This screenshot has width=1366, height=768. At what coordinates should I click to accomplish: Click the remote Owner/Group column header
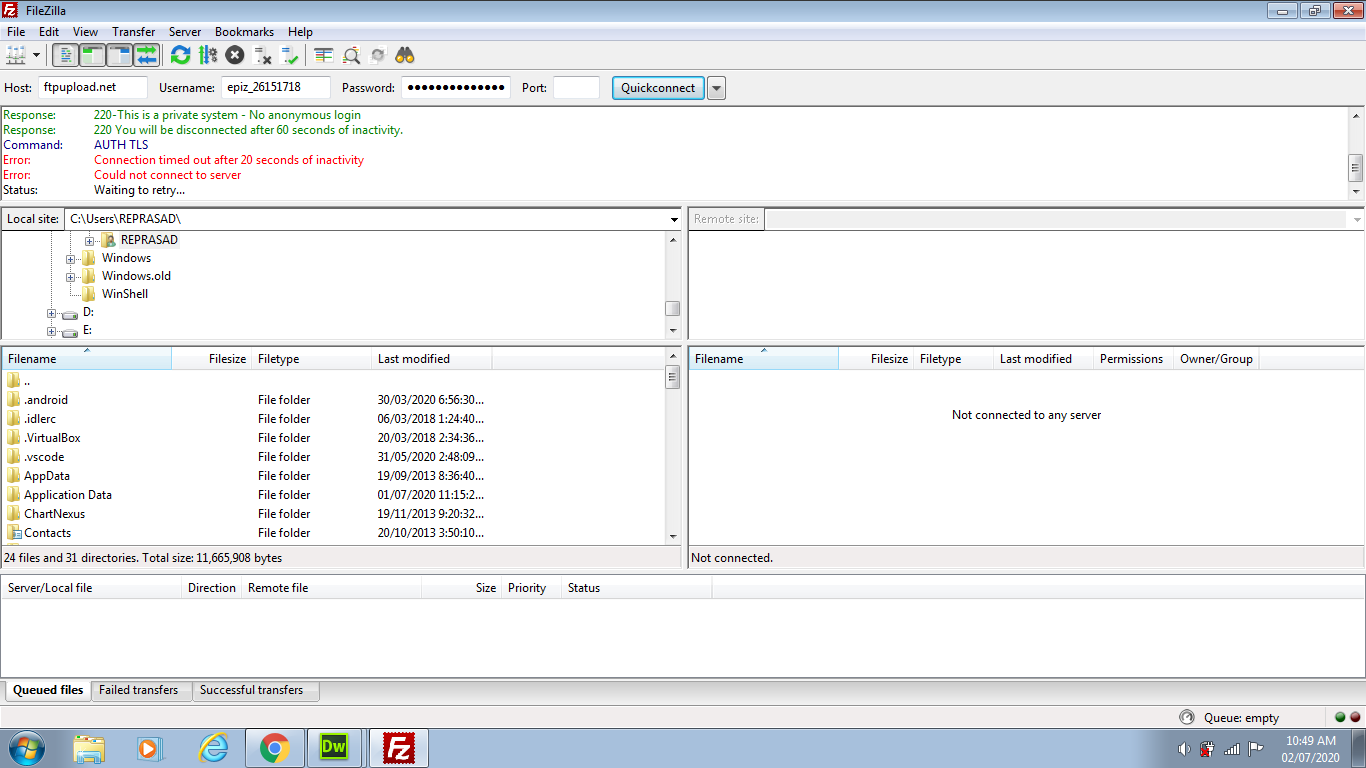pos(1216,359)
